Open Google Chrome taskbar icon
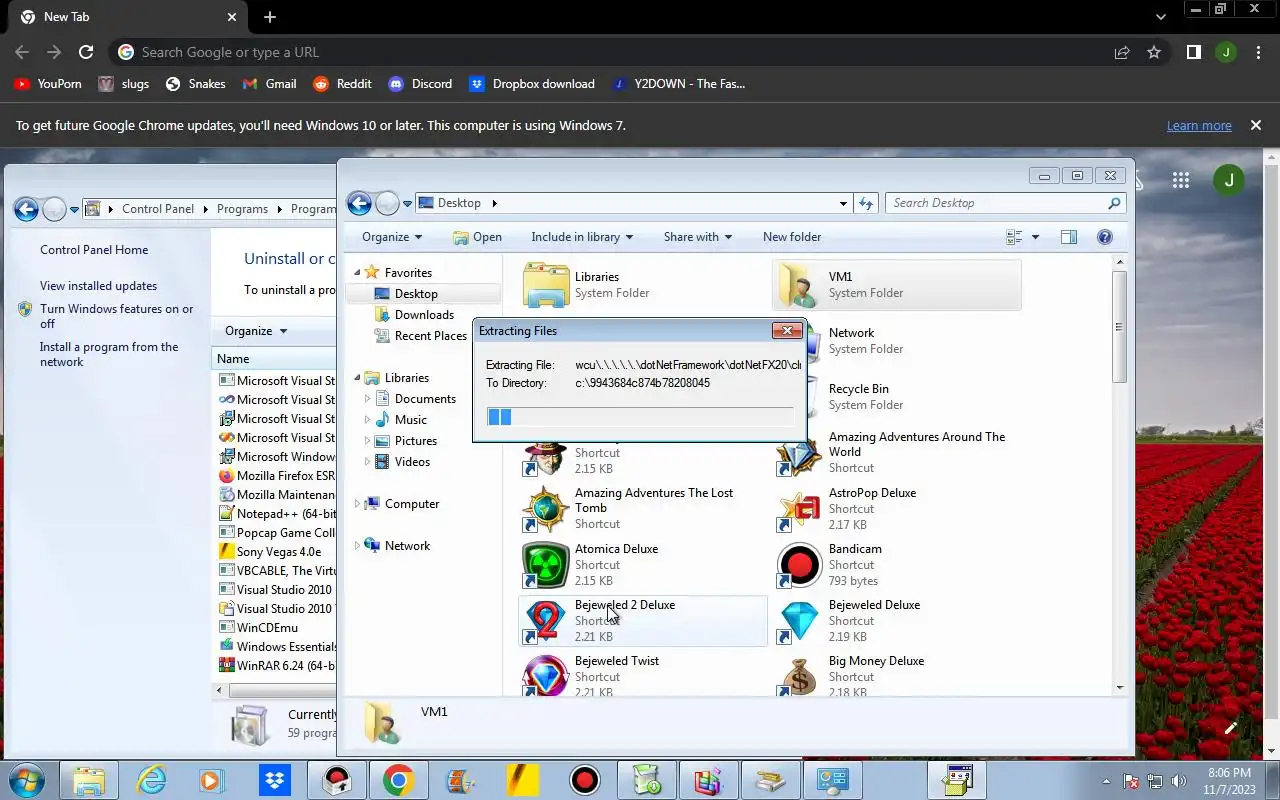Viewport: 1280px width, 800px height. click(398, 780)
